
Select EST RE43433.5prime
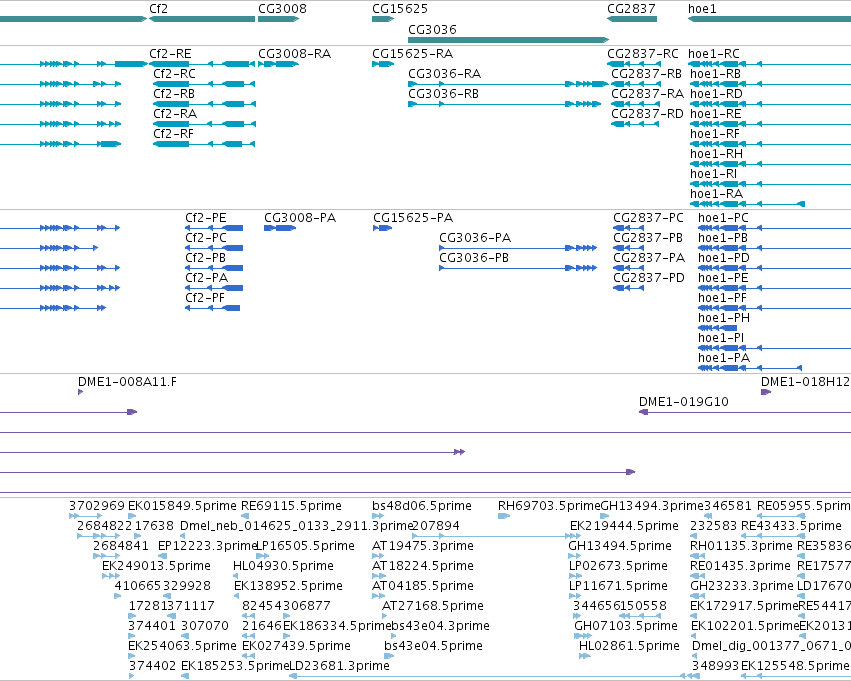click(x=791, y=526)
